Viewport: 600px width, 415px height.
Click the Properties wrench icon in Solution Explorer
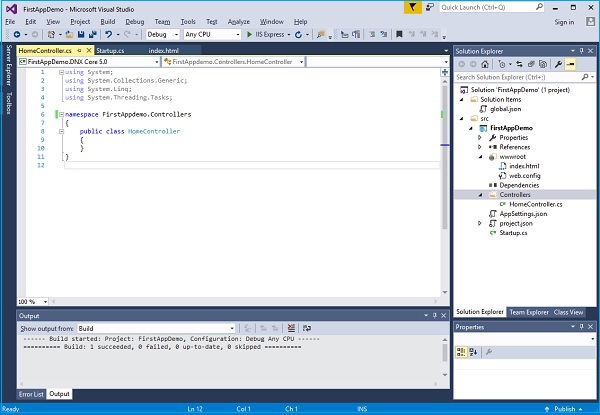click(556, 63)
